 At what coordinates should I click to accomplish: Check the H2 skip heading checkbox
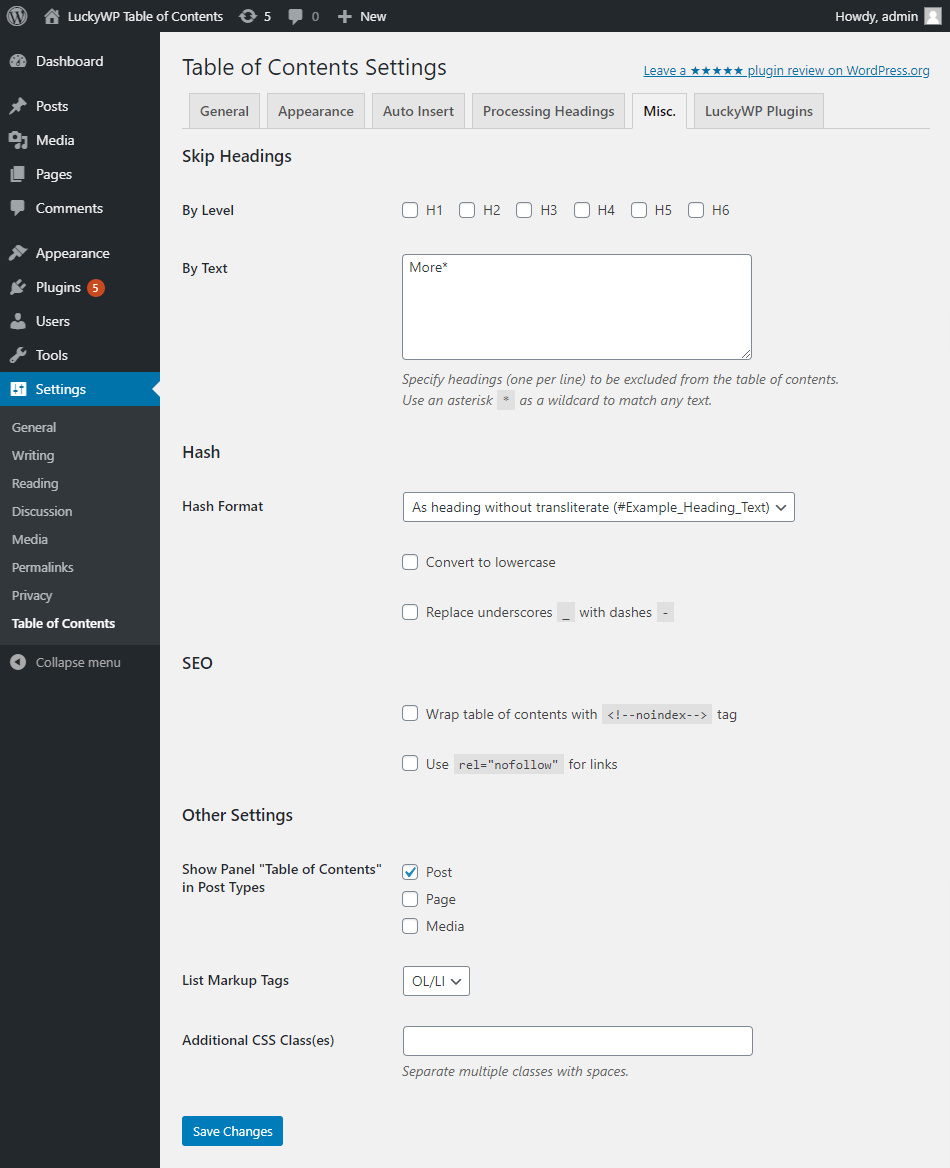click(467, 210)
